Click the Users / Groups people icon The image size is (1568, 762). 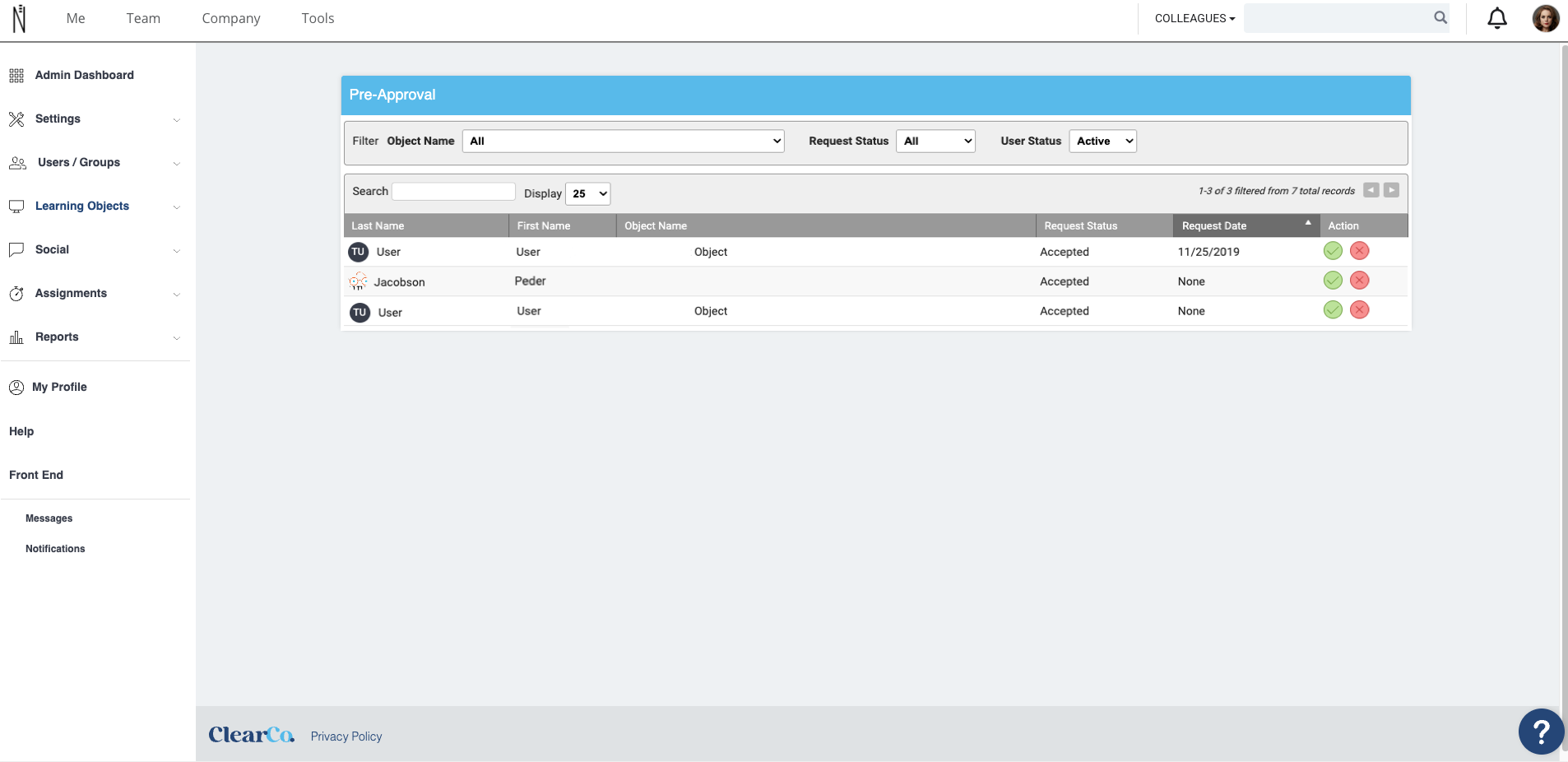coord(17,163)
